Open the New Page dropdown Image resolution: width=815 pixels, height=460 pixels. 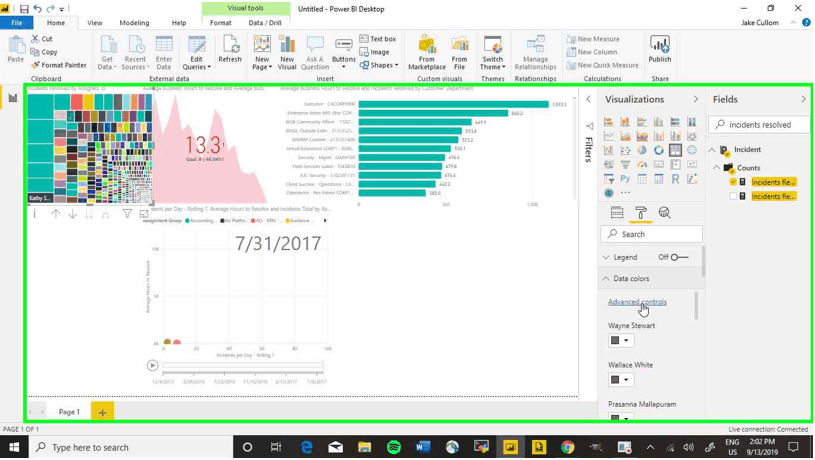(x=262, y=52)
